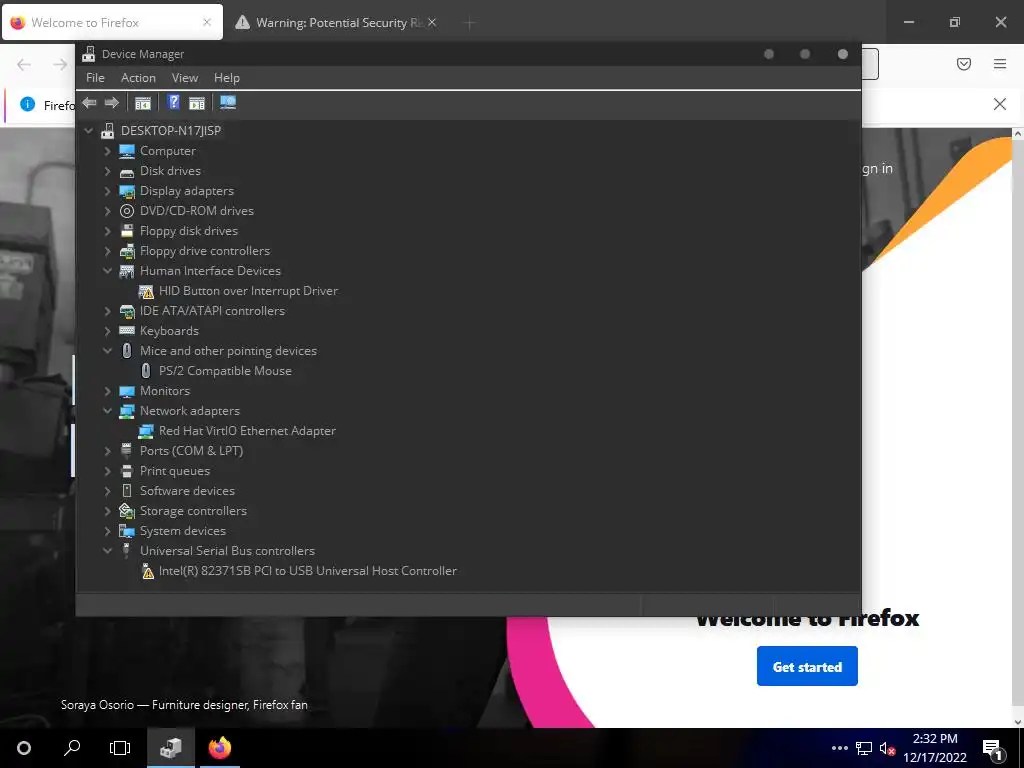This screenshot has height=768, width=1024.
Task: Expand the Disk drives chevron
Action: pyautogui.click(x=108, y=171)
